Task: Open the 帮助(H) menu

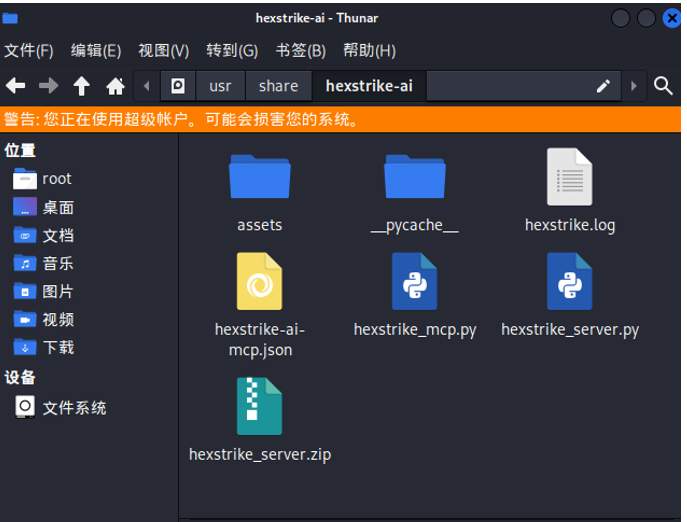Action: (370, 51)
